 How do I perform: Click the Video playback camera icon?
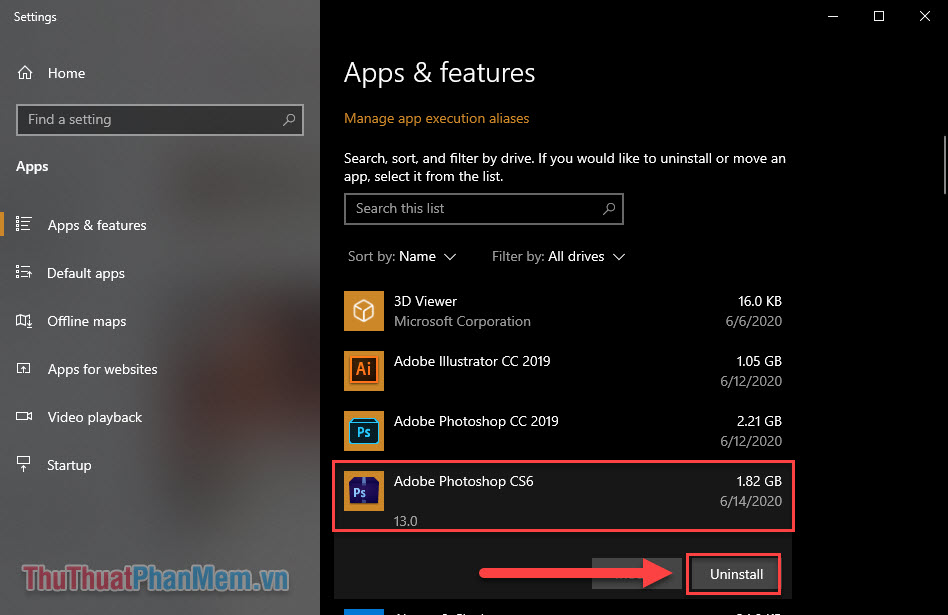coord(24,417)
